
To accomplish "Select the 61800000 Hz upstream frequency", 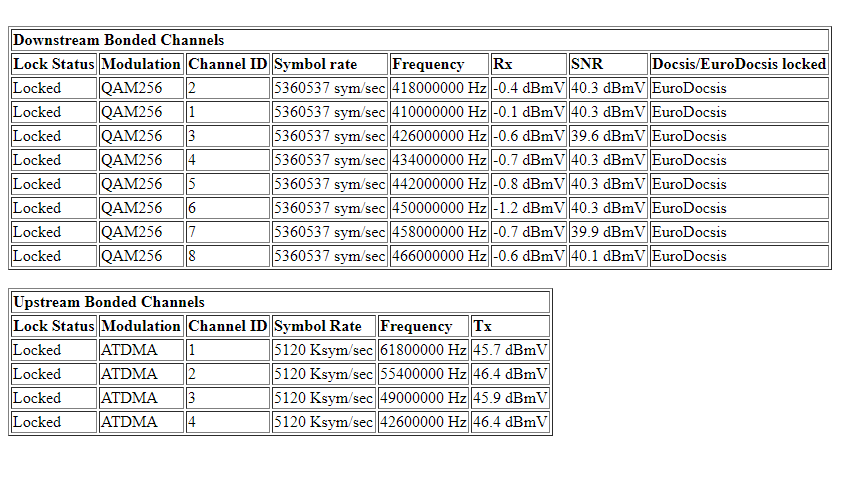I will coord(423,350).
